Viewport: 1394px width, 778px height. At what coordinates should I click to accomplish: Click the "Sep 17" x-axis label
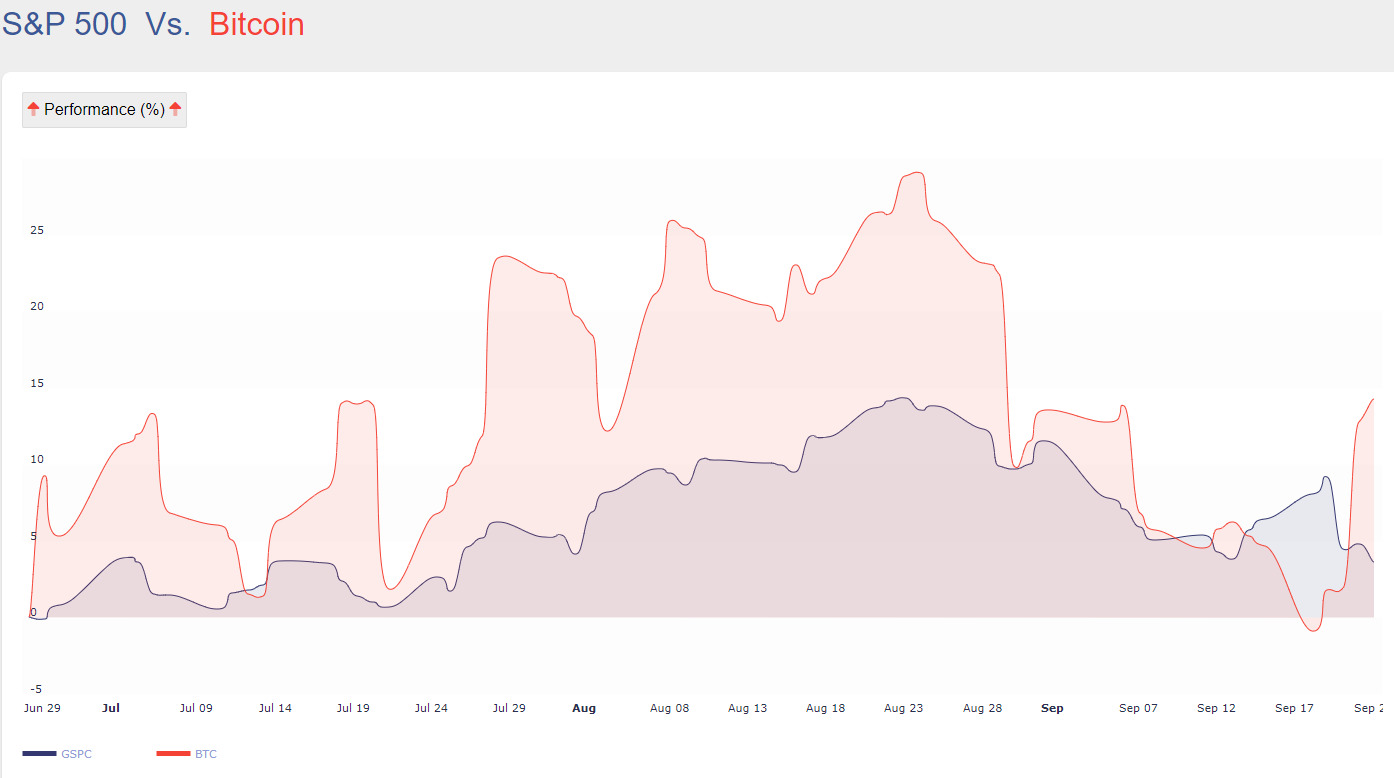click(x=1294, y=708)
